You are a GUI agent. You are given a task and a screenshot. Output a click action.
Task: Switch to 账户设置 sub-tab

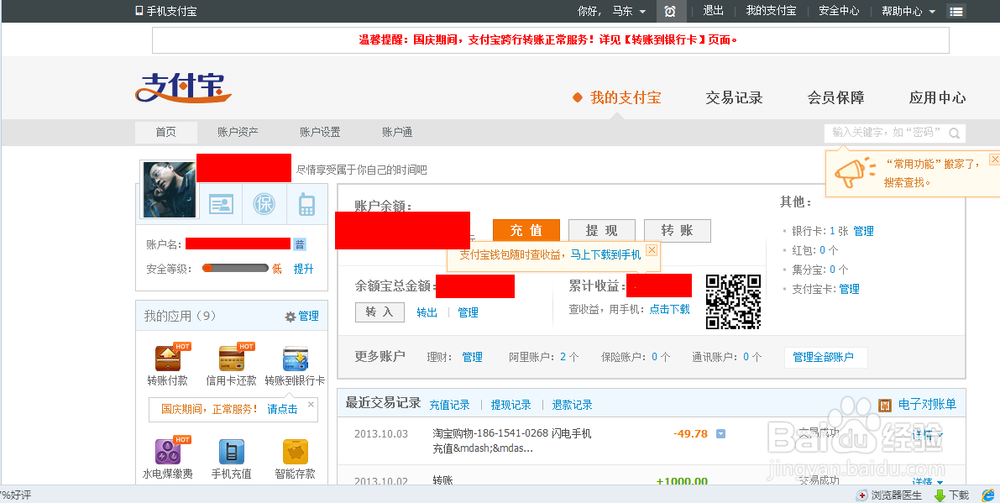[320, 133]
